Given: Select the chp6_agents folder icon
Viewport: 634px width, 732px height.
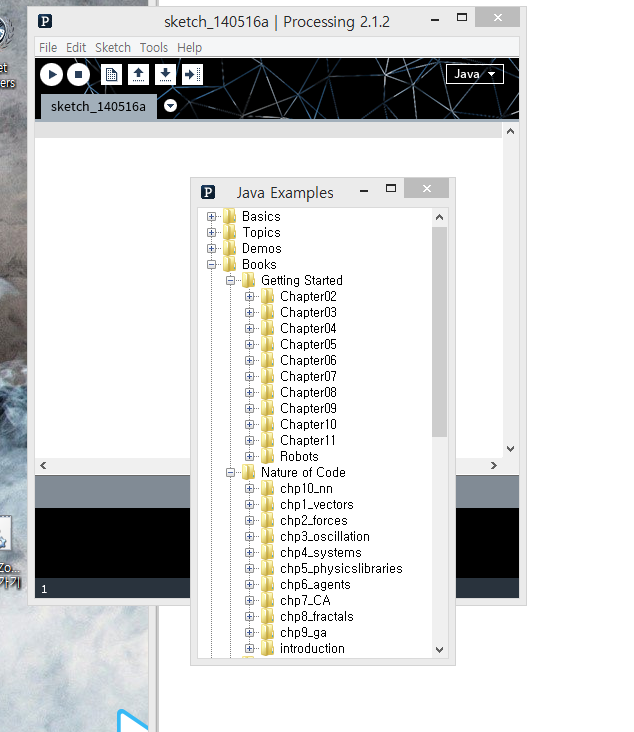Looking at the screenshot, I should [x=268, y=584].
